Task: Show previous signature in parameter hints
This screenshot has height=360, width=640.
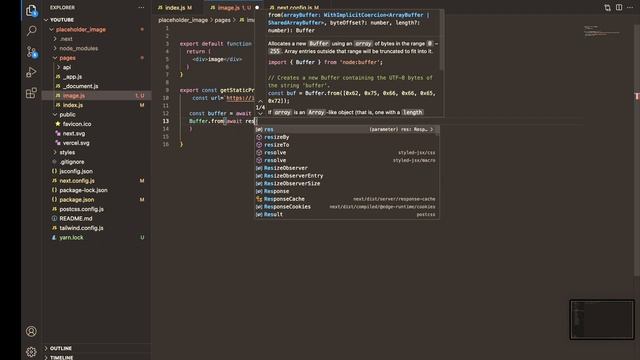Action: pos(260,101)
